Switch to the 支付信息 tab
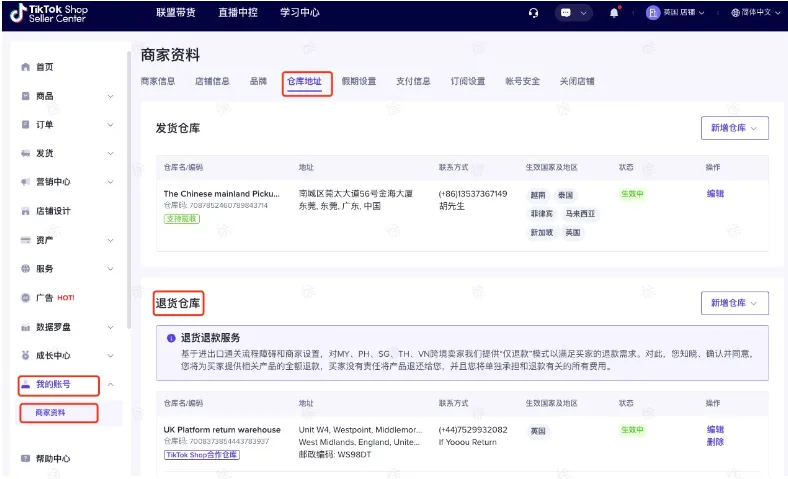 click(413, 81)
